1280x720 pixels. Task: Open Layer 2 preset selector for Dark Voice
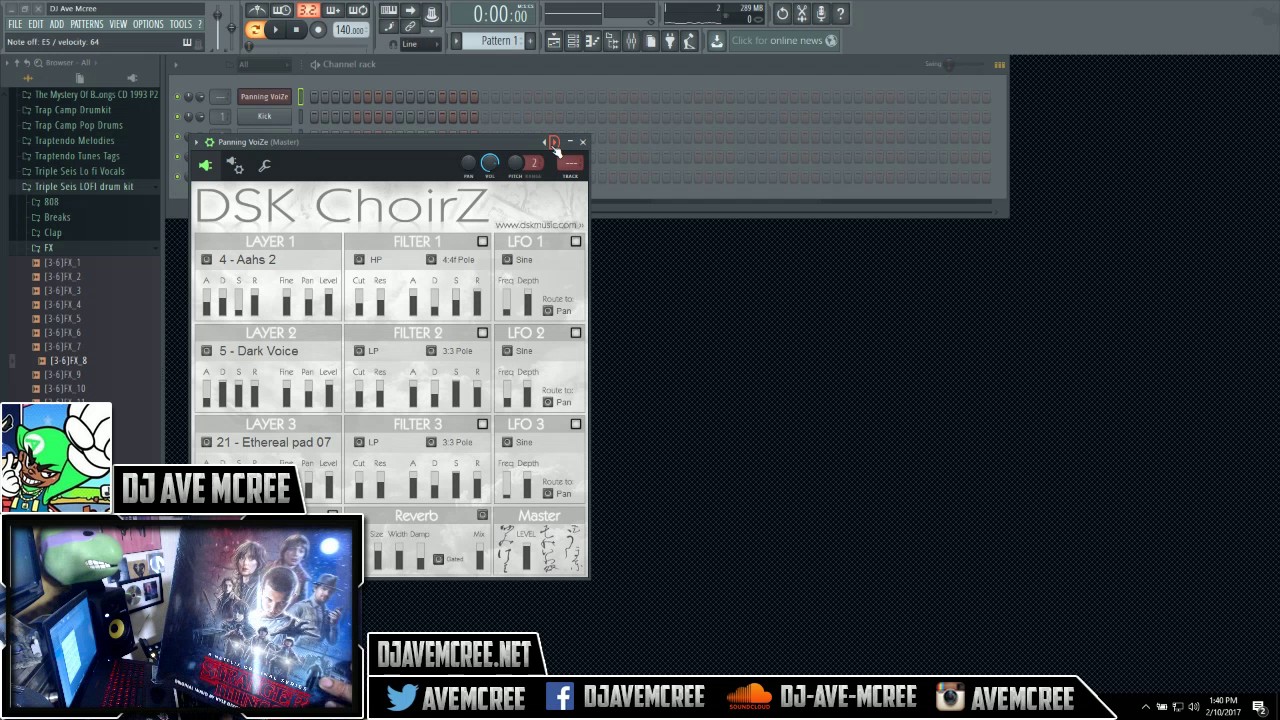coord(206,351)
